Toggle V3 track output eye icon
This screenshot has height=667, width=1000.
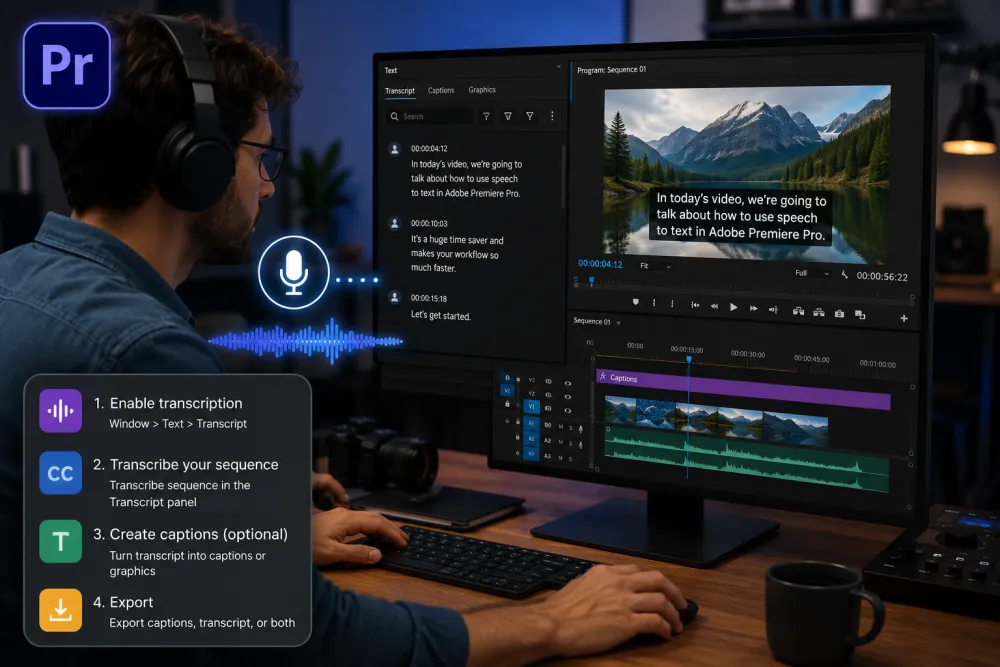[x=568, y=383]
